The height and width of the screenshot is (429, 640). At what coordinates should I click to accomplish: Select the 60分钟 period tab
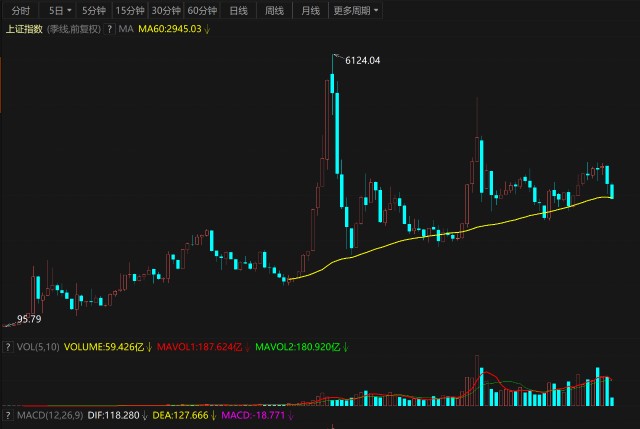[x=202, y=10]
